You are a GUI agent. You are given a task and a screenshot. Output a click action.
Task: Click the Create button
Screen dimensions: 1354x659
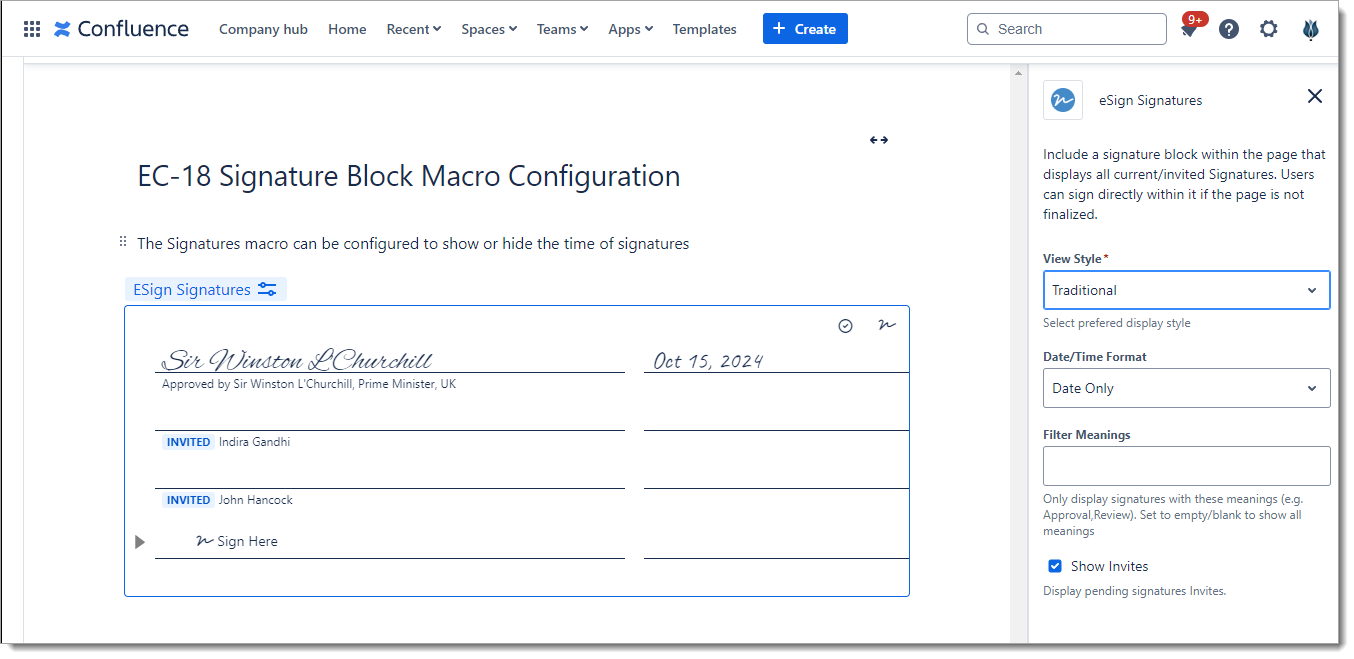tap(805, 29)
